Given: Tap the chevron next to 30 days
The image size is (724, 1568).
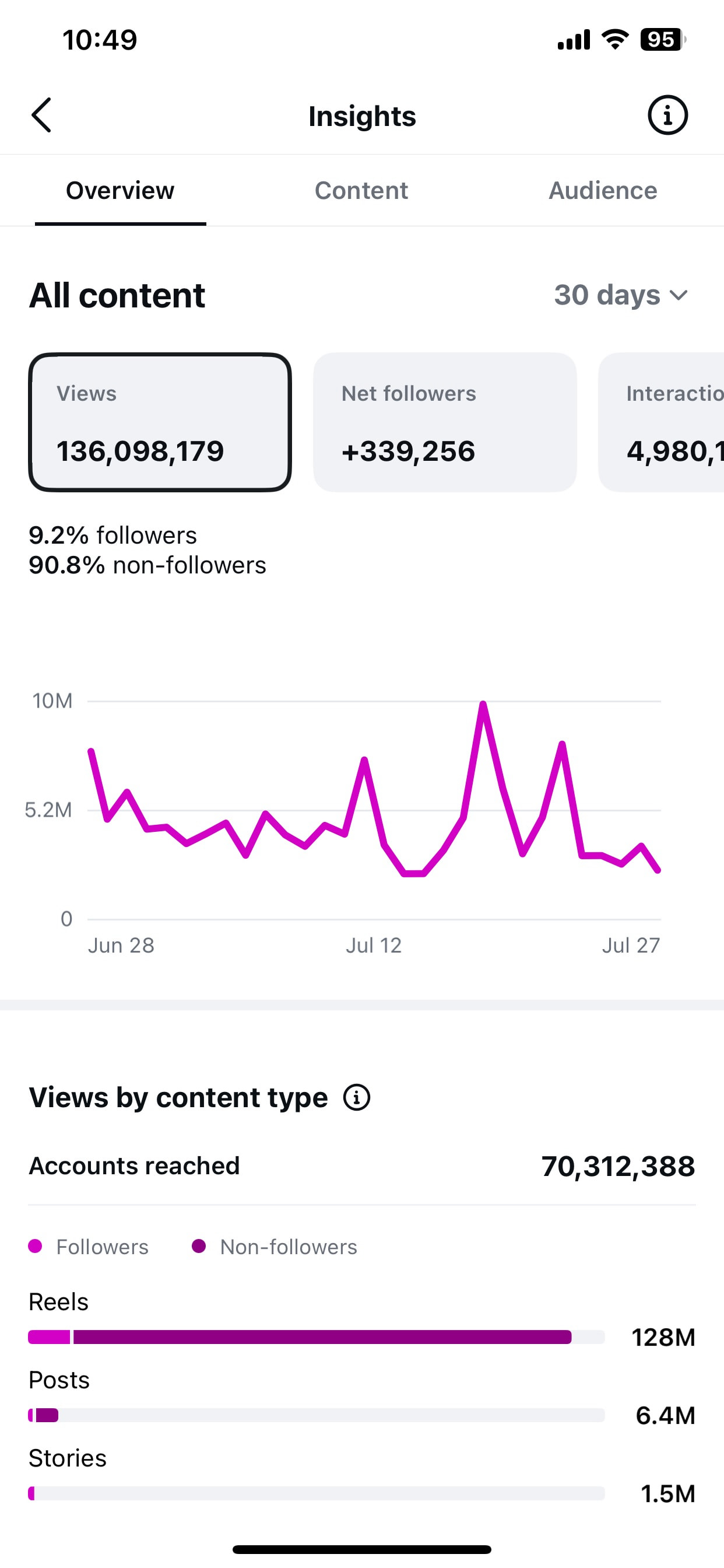Looking at the screenshot, I should (x=679, y=296).
